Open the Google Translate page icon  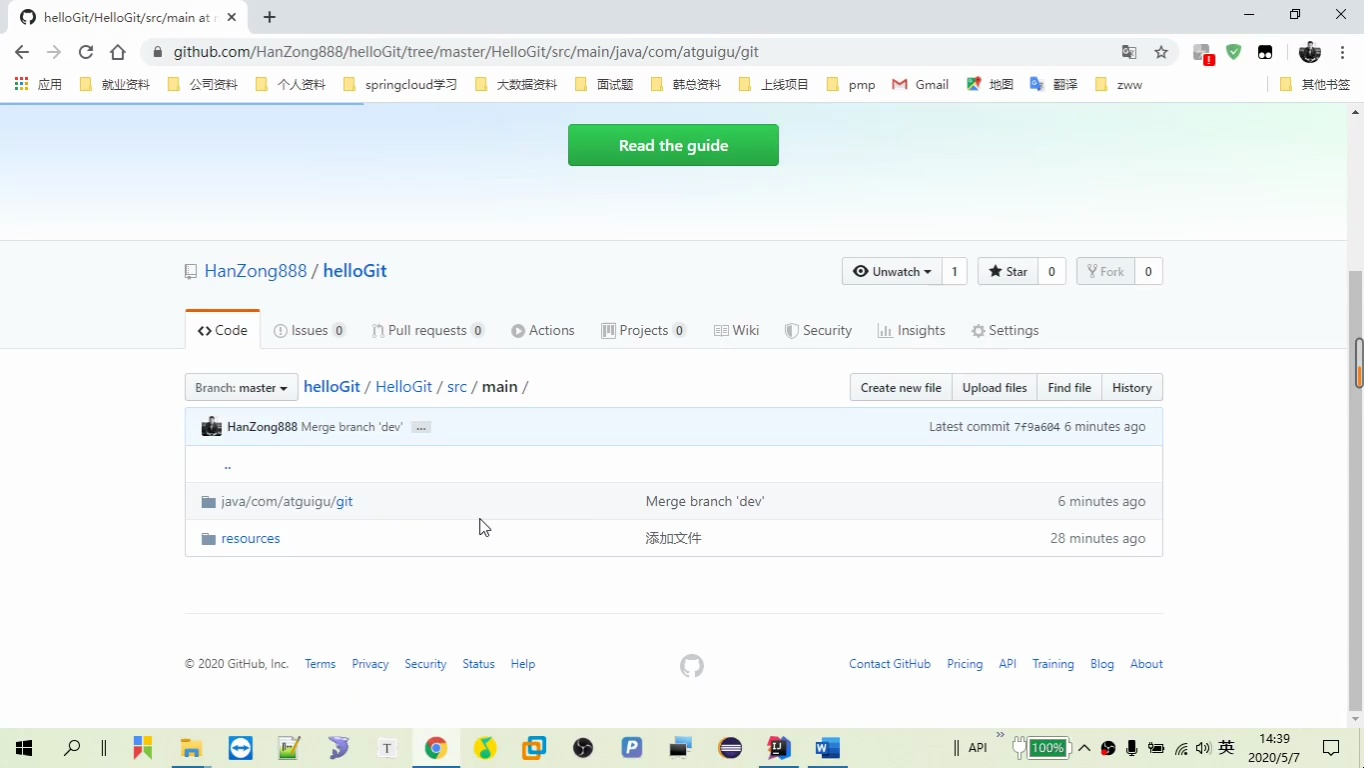[1129, 52]
